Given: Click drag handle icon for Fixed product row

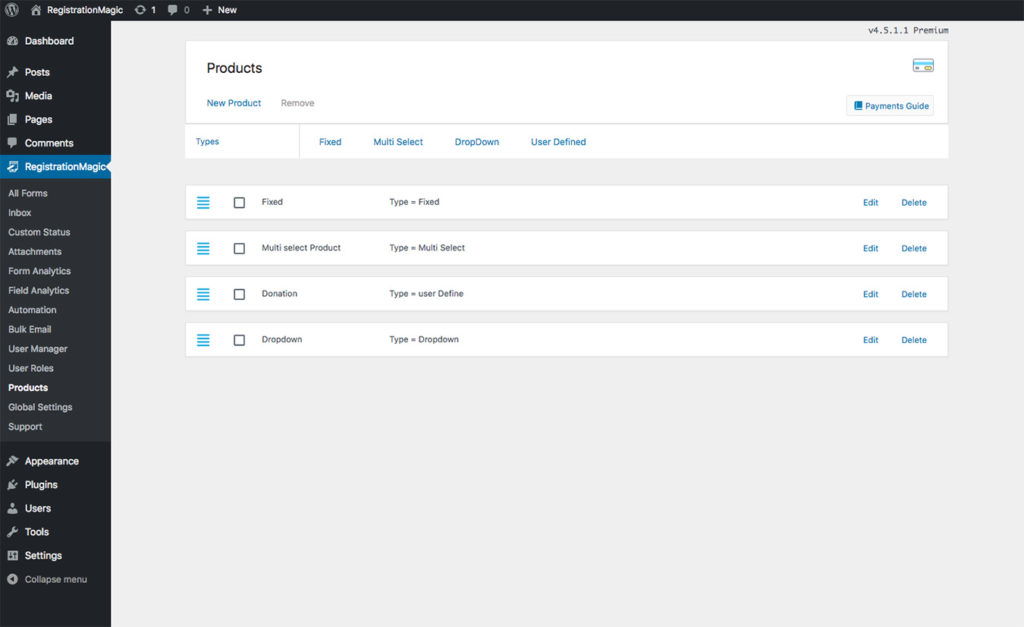Looking at the screenshot, I should click(x=203, y=202).
